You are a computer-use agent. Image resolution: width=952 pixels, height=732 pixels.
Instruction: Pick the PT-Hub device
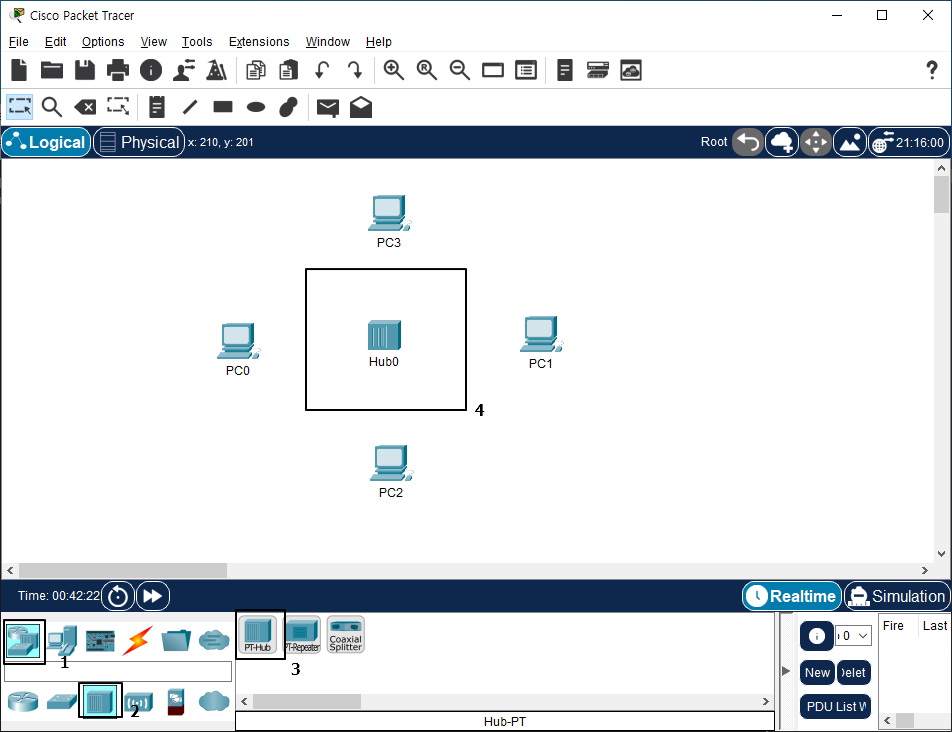(x=258, y=635)
